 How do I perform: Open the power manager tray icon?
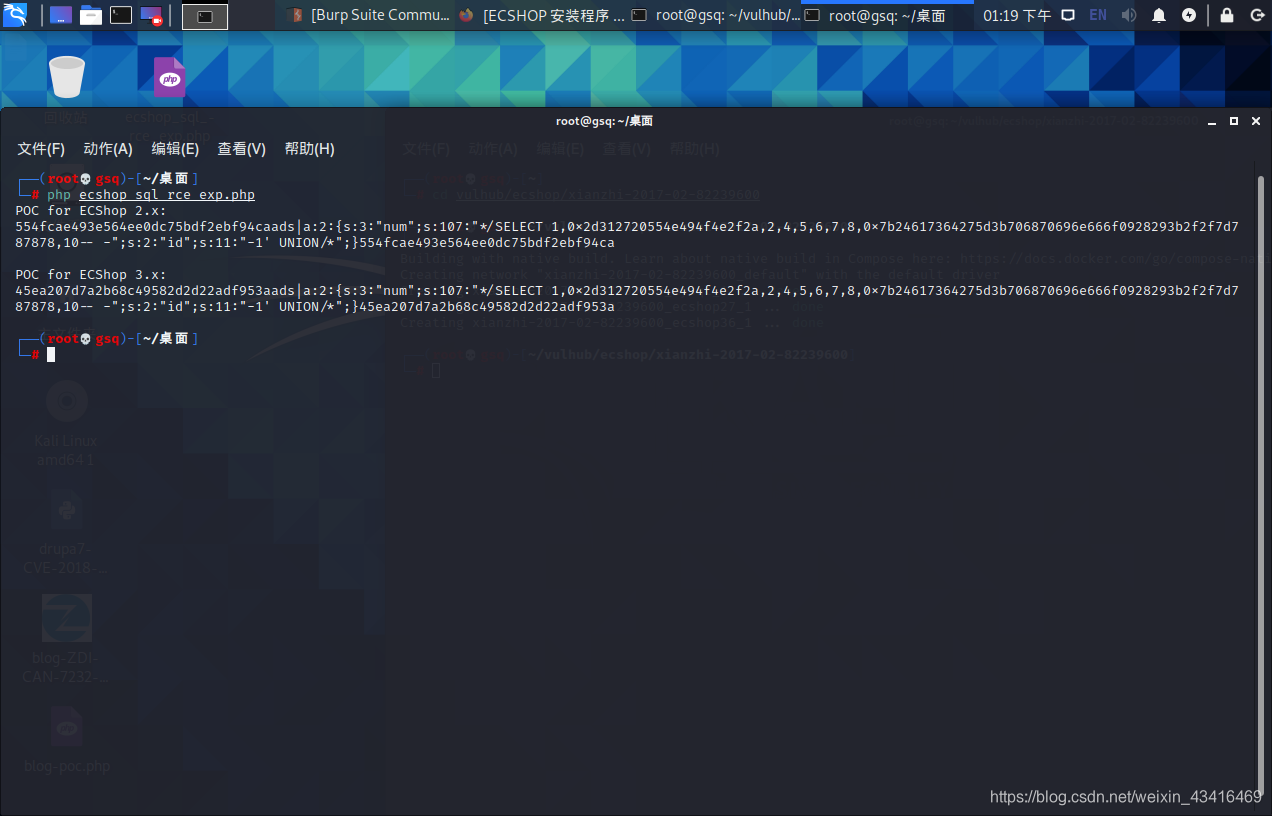[x=1189, y=15]
